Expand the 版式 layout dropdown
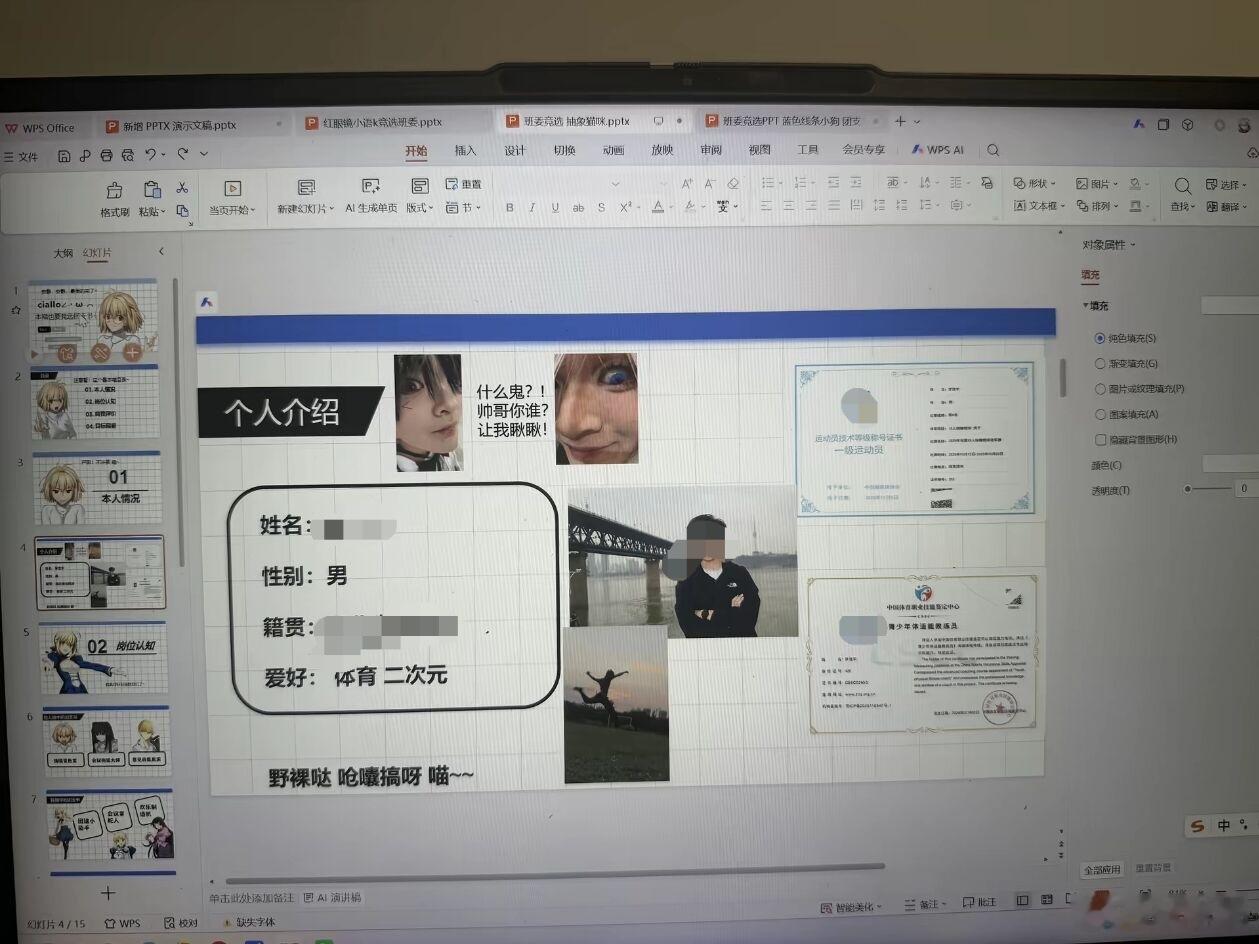1259x944 pixels. tap(420, 208)
